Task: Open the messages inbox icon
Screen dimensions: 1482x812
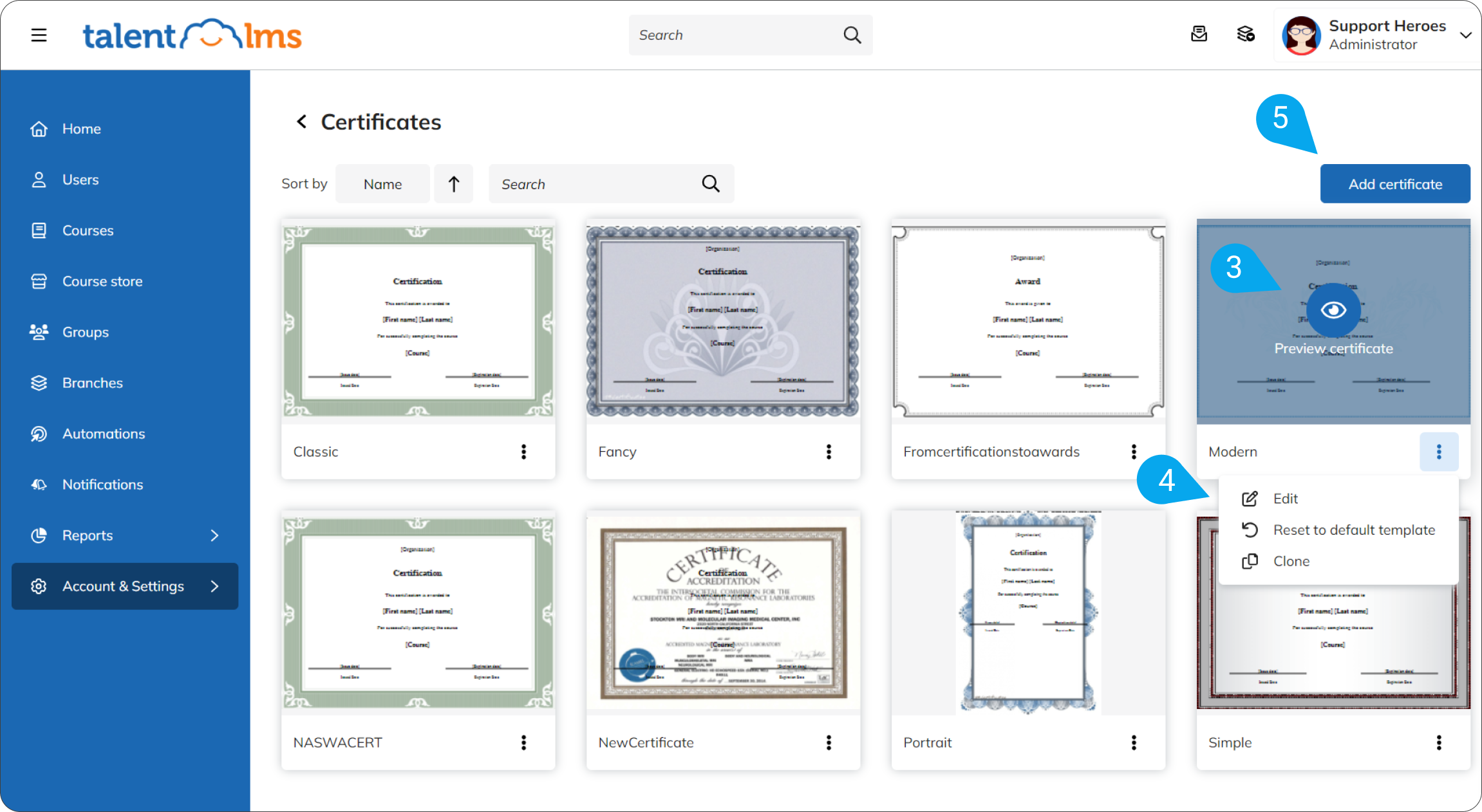Action: (x=1199, y=34)
